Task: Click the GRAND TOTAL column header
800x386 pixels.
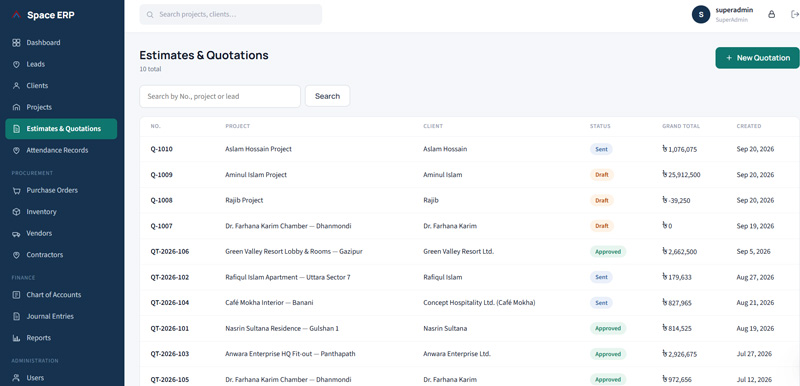Action: (681, 126)
